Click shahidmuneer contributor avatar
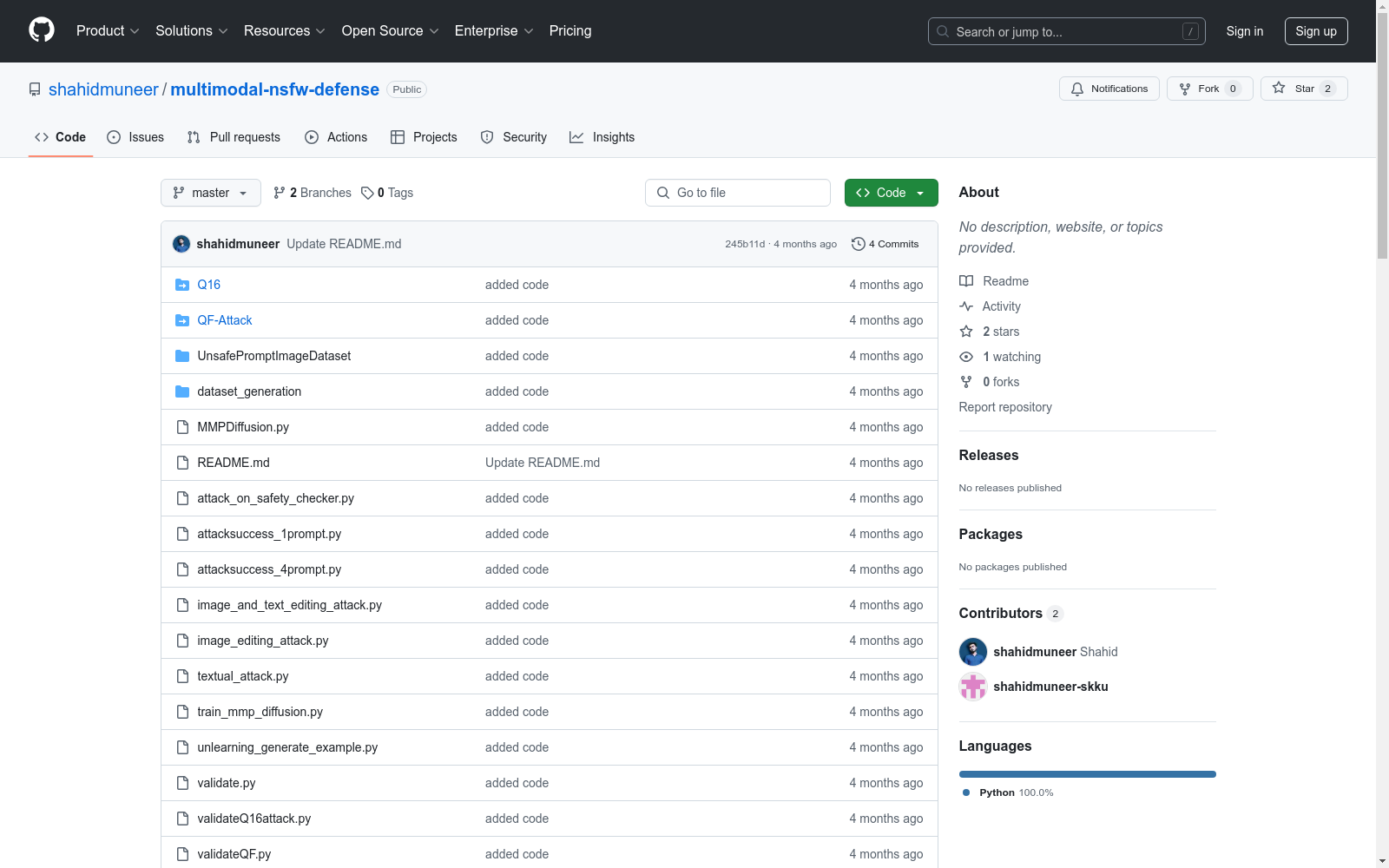 pos(973,652)
